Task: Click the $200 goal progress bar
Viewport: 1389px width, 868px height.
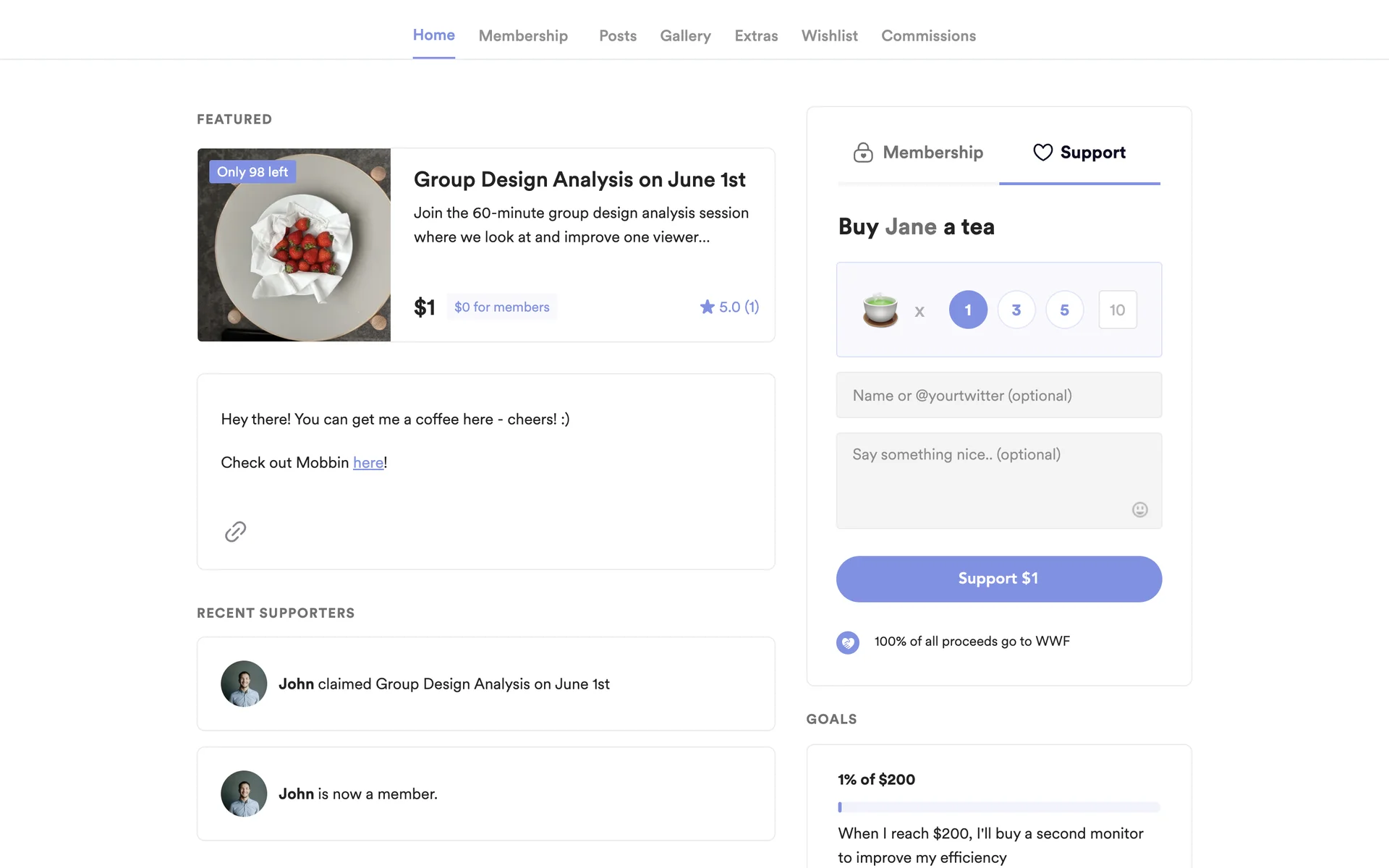Action: (998, 807)
